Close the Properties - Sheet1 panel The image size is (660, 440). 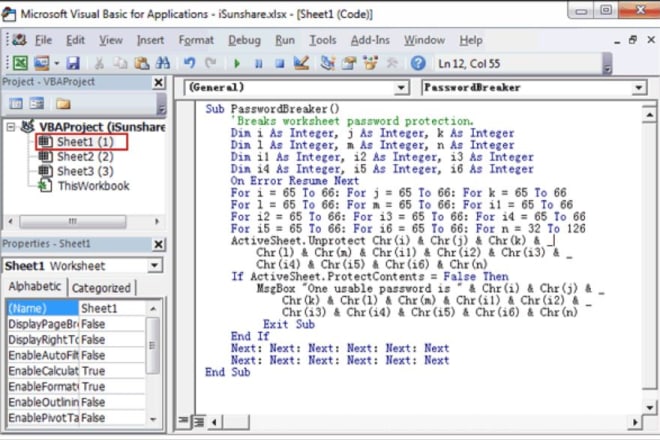coord(159,244)
